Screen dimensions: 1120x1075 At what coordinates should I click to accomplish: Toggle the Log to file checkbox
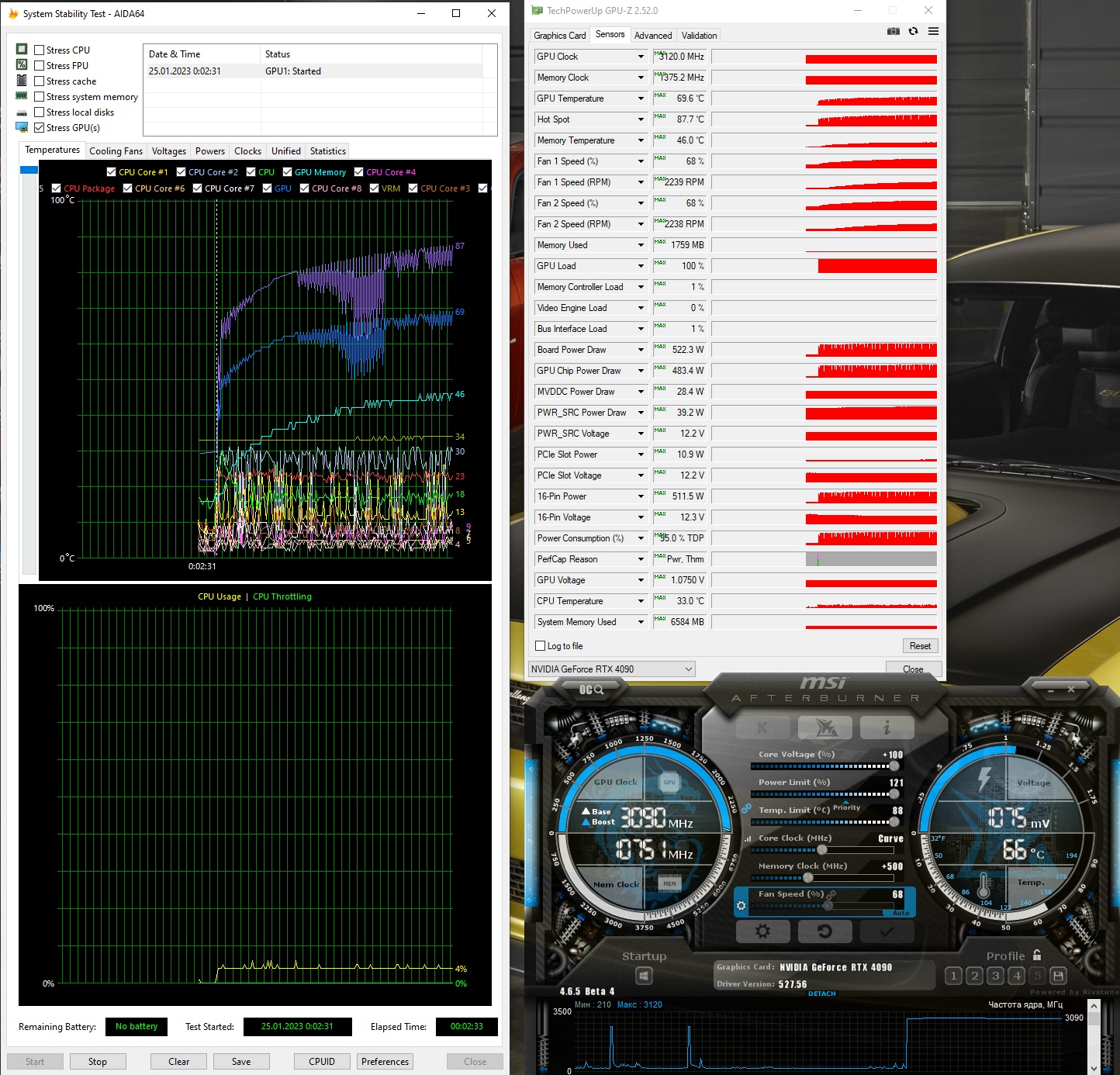[541, 646]
